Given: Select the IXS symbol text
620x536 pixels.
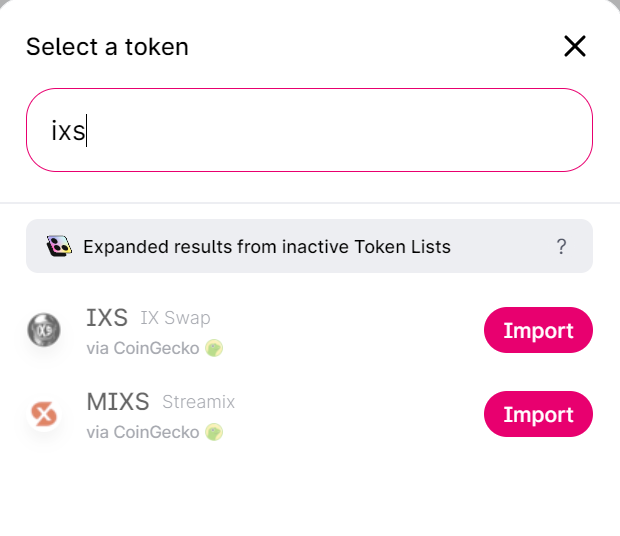Looking at the screenshot, I should pyautogui.click(x=107, y=317).
